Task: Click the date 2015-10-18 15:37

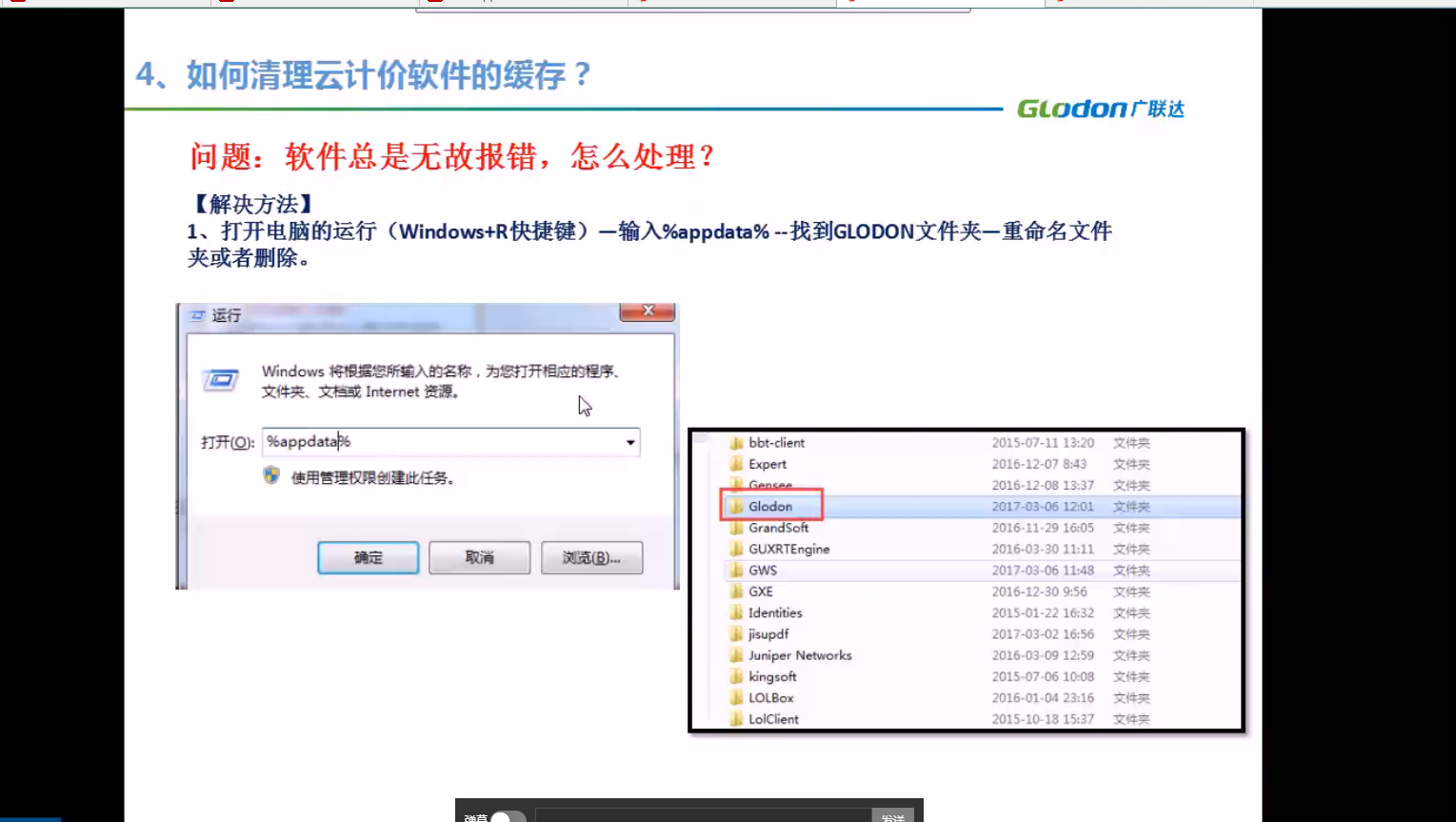Action: click(x=1043, y=719)
